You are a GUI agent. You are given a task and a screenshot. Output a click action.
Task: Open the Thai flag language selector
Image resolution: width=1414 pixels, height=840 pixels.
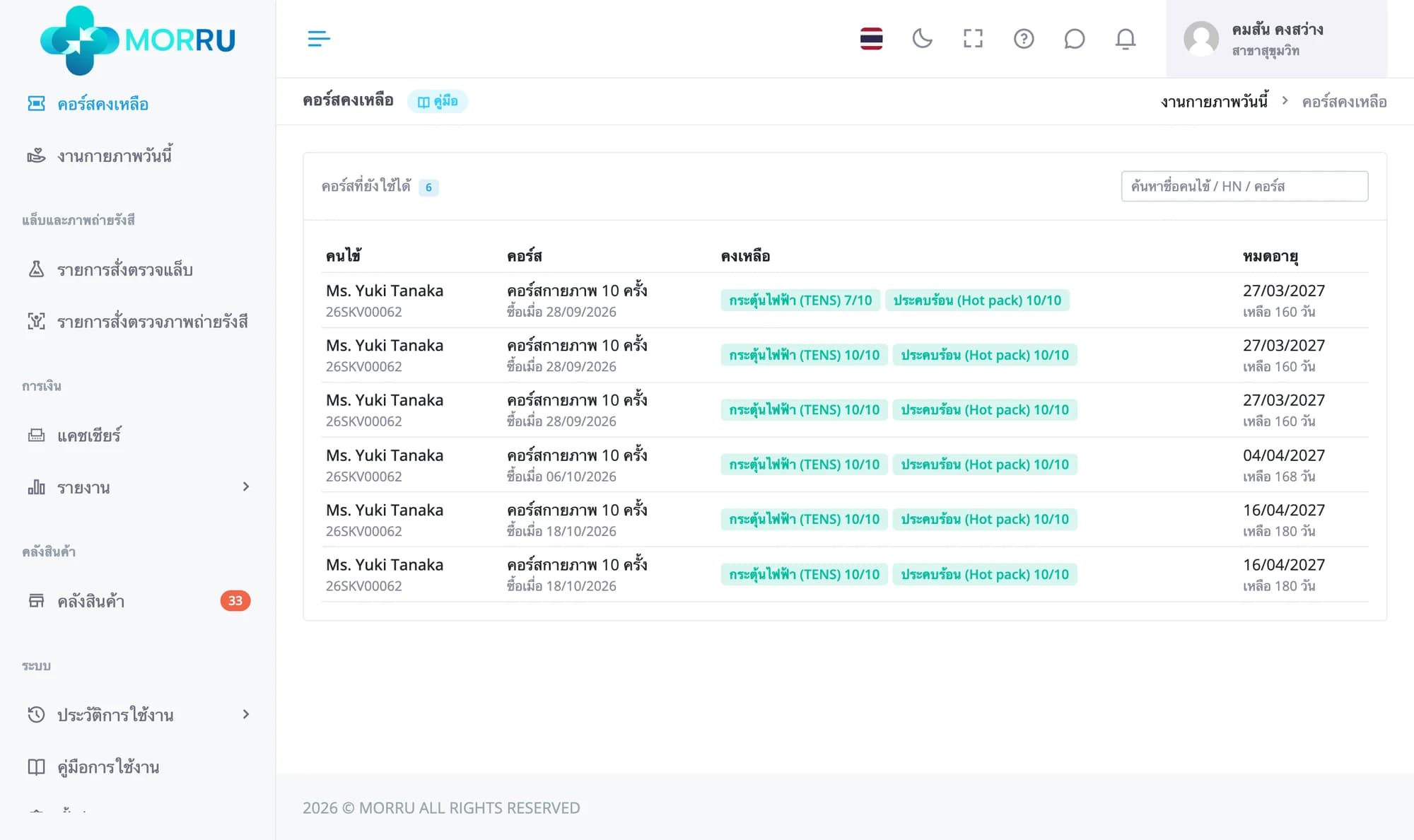coord(871,38)
